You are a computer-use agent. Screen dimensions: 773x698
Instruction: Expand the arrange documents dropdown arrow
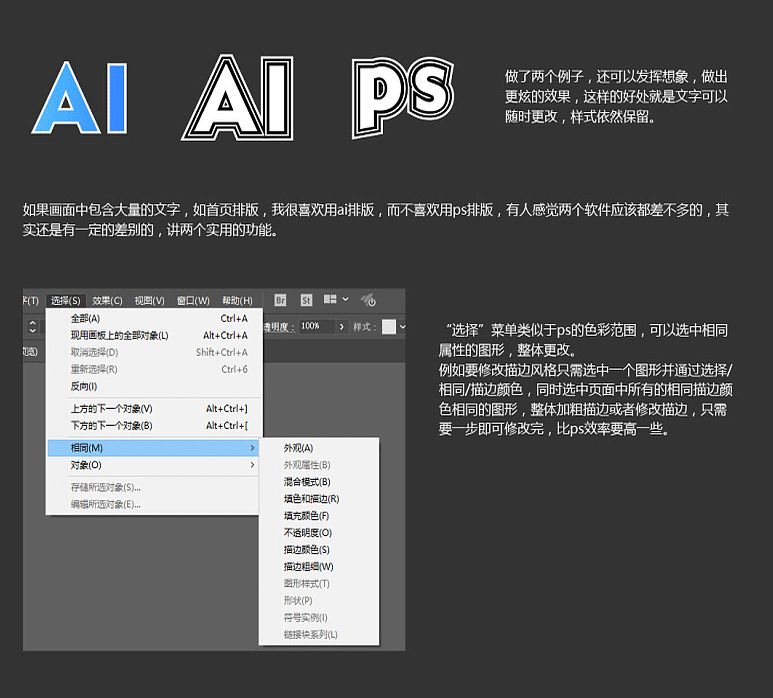click(x=346, y=300)
